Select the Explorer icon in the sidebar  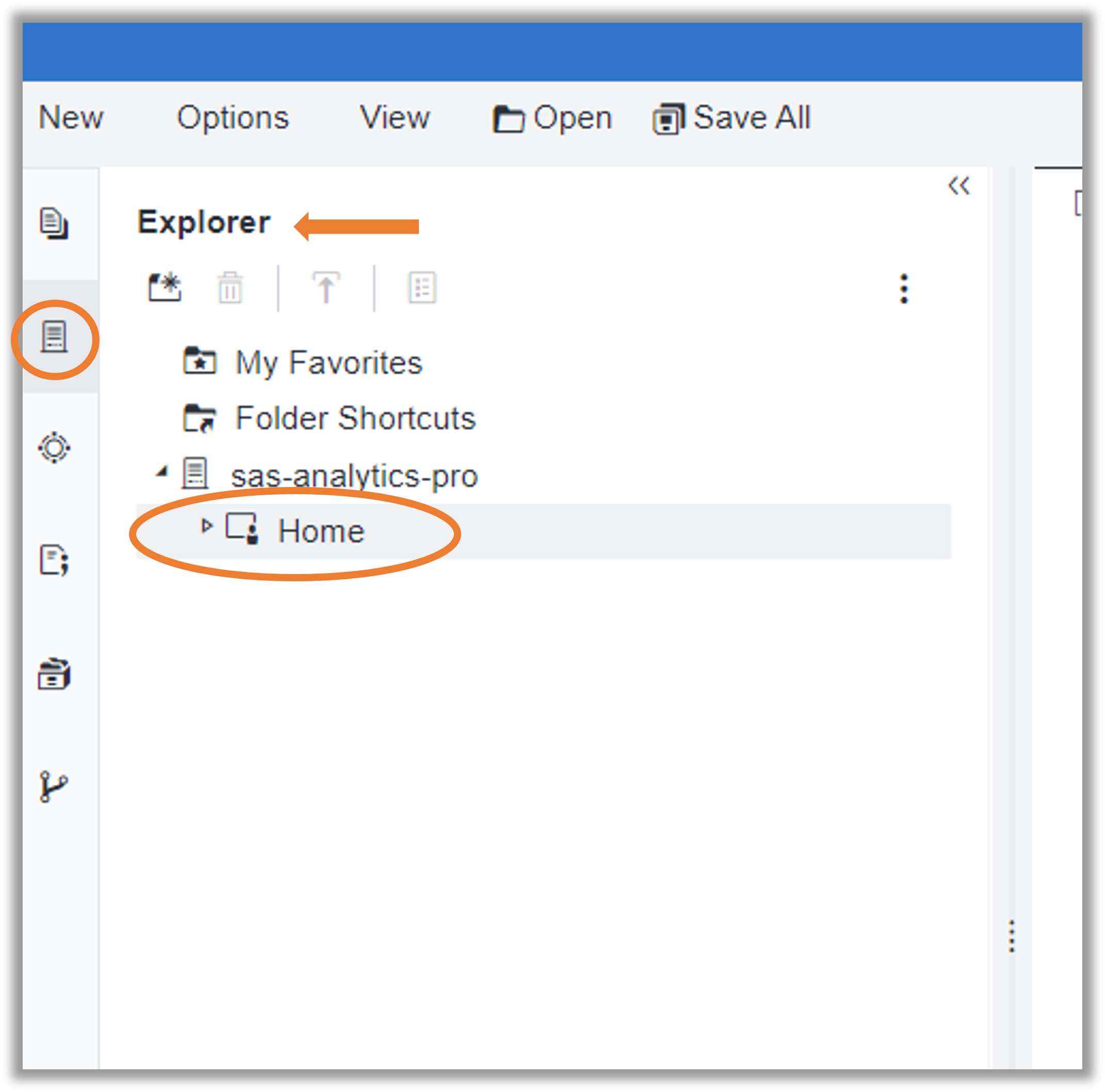coord(54,337)
